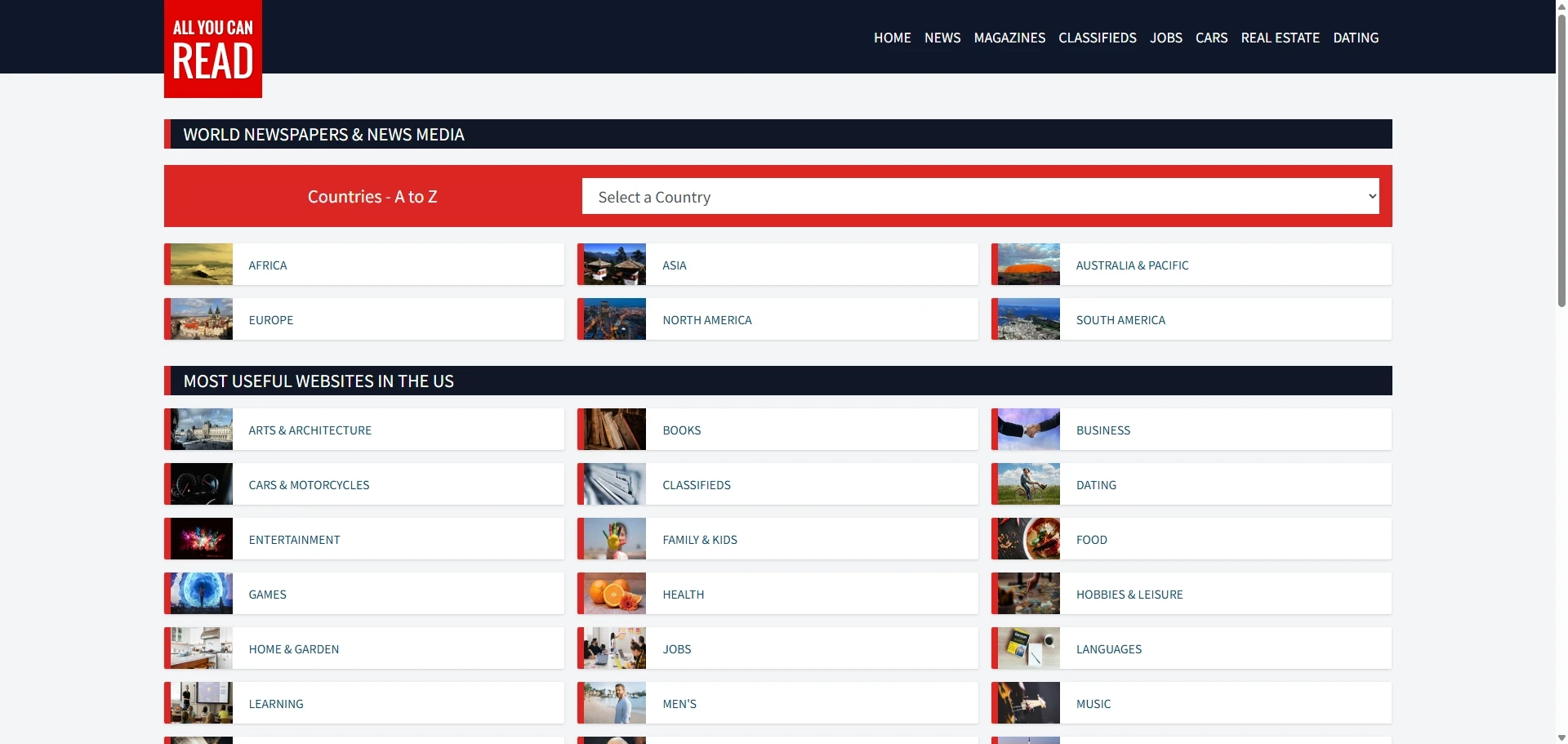Open Cars & Motorcycles category

point(309,485)
